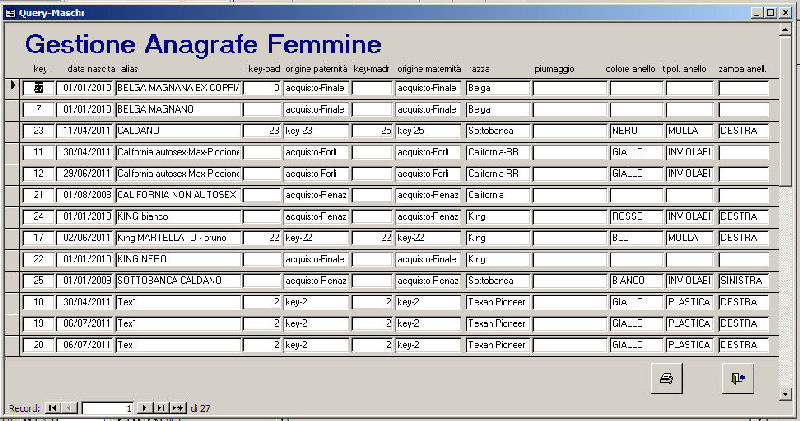The width and height of the screenshot is (800, 421).
Task: Select the alias field containing CALDANO
Action: [x=177, y=131]
